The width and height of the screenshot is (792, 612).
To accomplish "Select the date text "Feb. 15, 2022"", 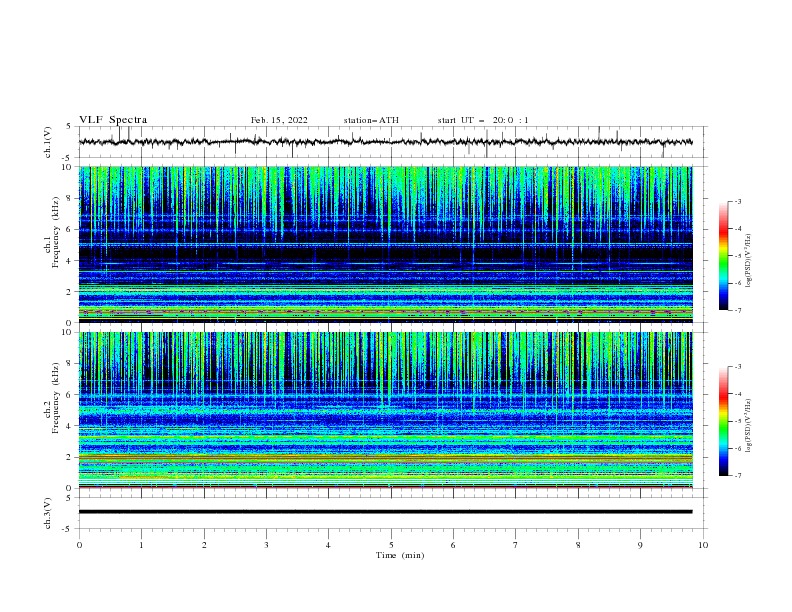I will click(279, 120).
